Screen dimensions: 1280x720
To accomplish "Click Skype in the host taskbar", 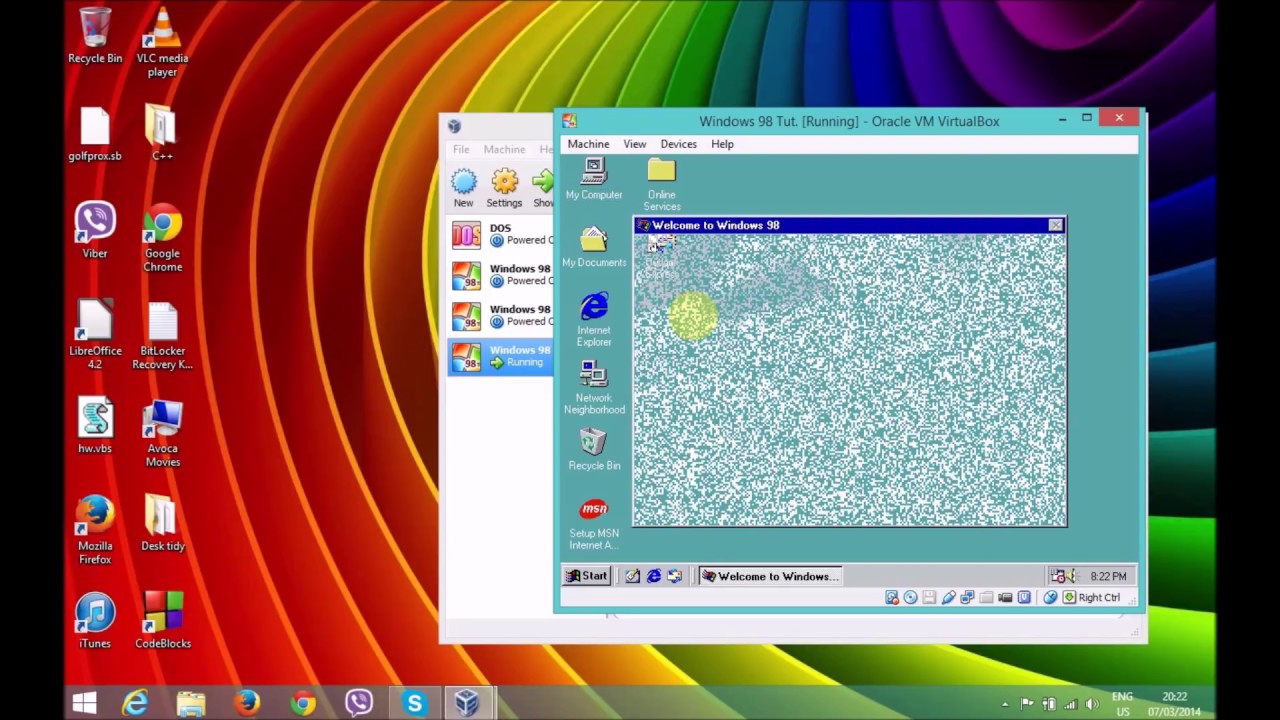I will (414, 703).
